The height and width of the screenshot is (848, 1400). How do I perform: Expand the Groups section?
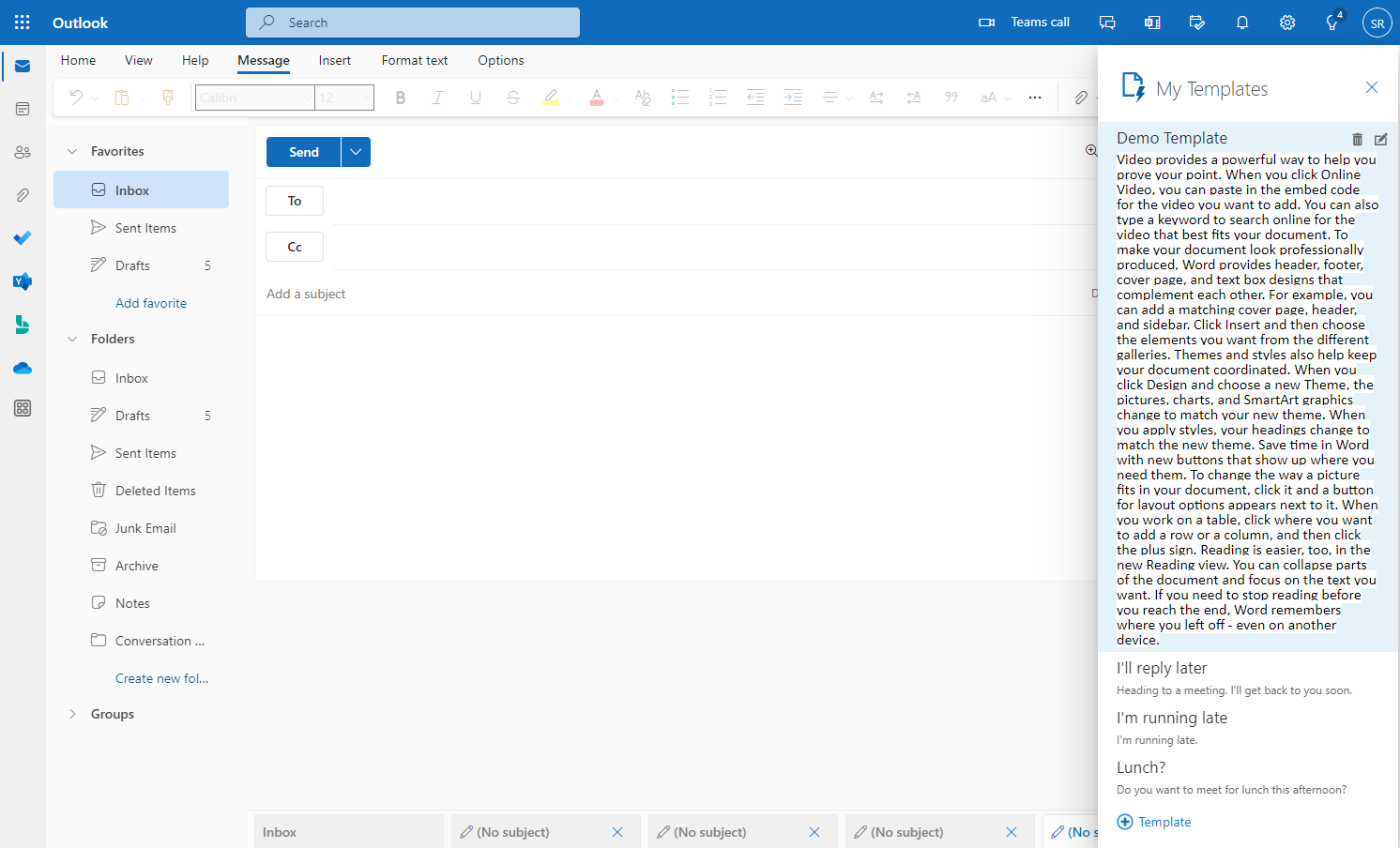(72, 714)
